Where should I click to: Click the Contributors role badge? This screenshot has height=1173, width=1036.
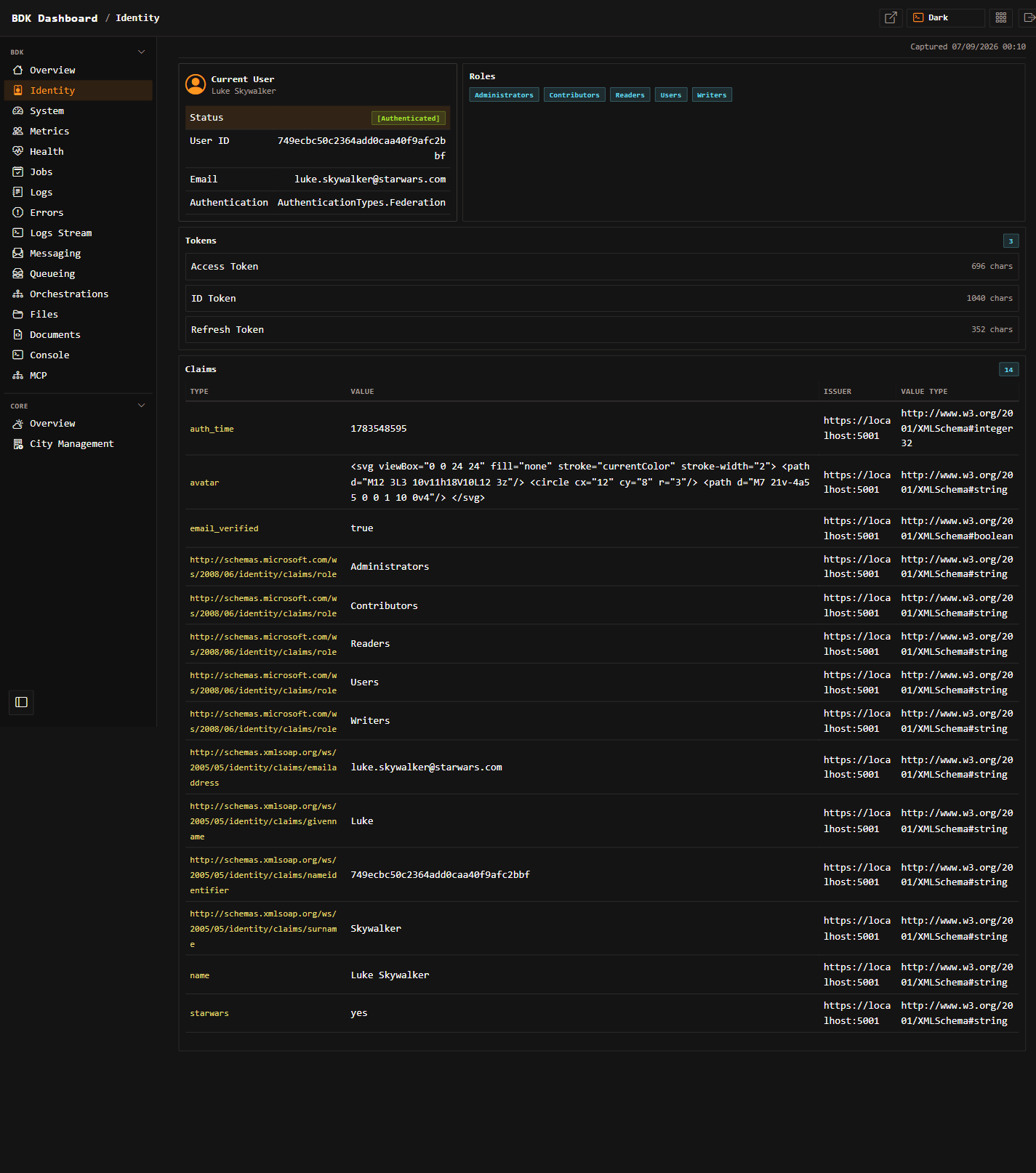[x=574, y=95]
